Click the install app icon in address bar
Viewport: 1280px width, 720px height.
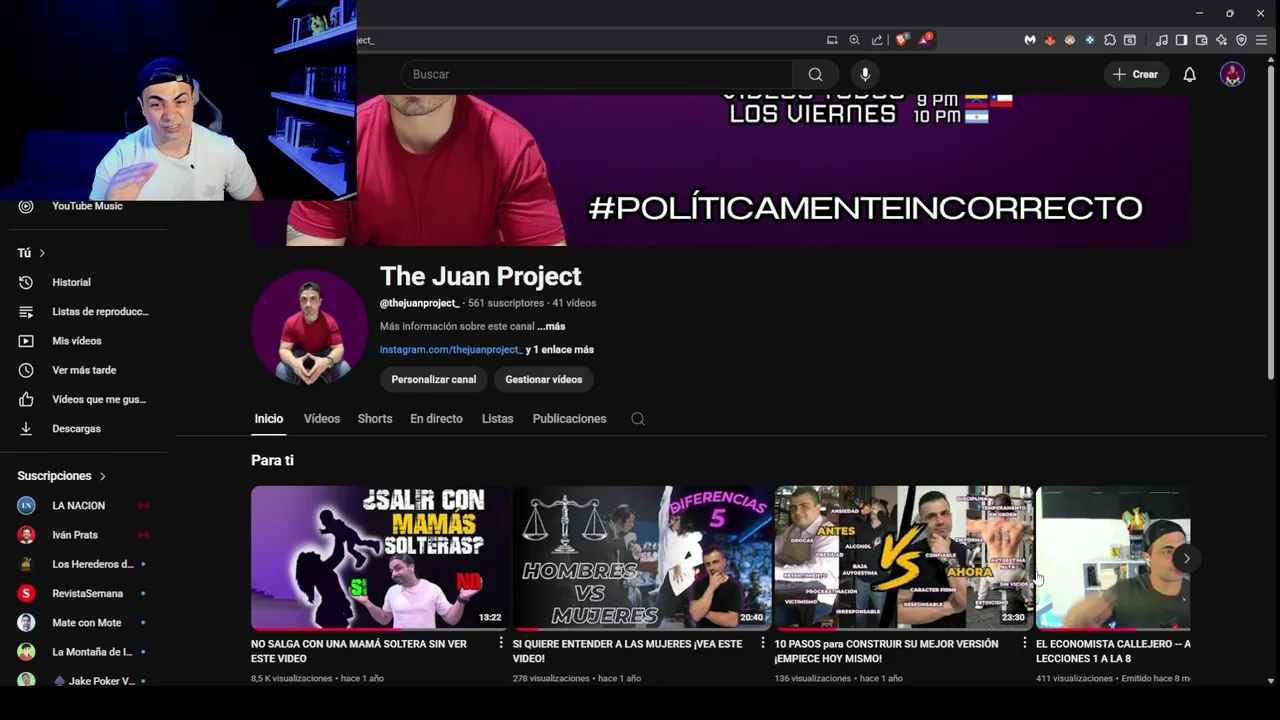pyautogui.click(x=831, y=40)
